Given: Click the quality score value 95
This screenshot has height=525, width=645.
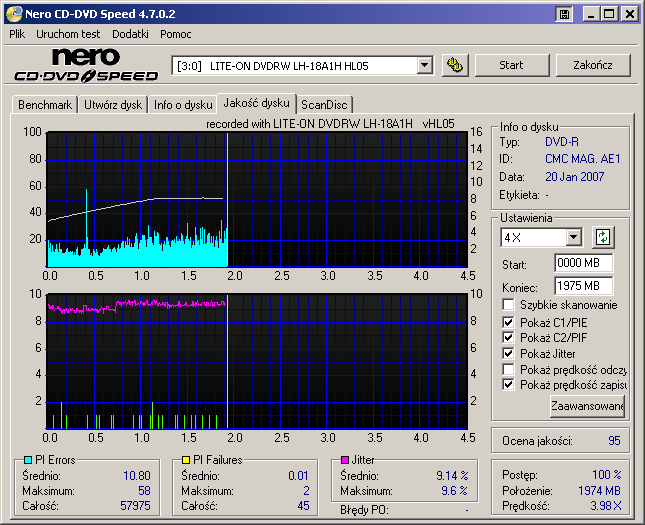Looking at the screenshot, I should coord(614,441).
